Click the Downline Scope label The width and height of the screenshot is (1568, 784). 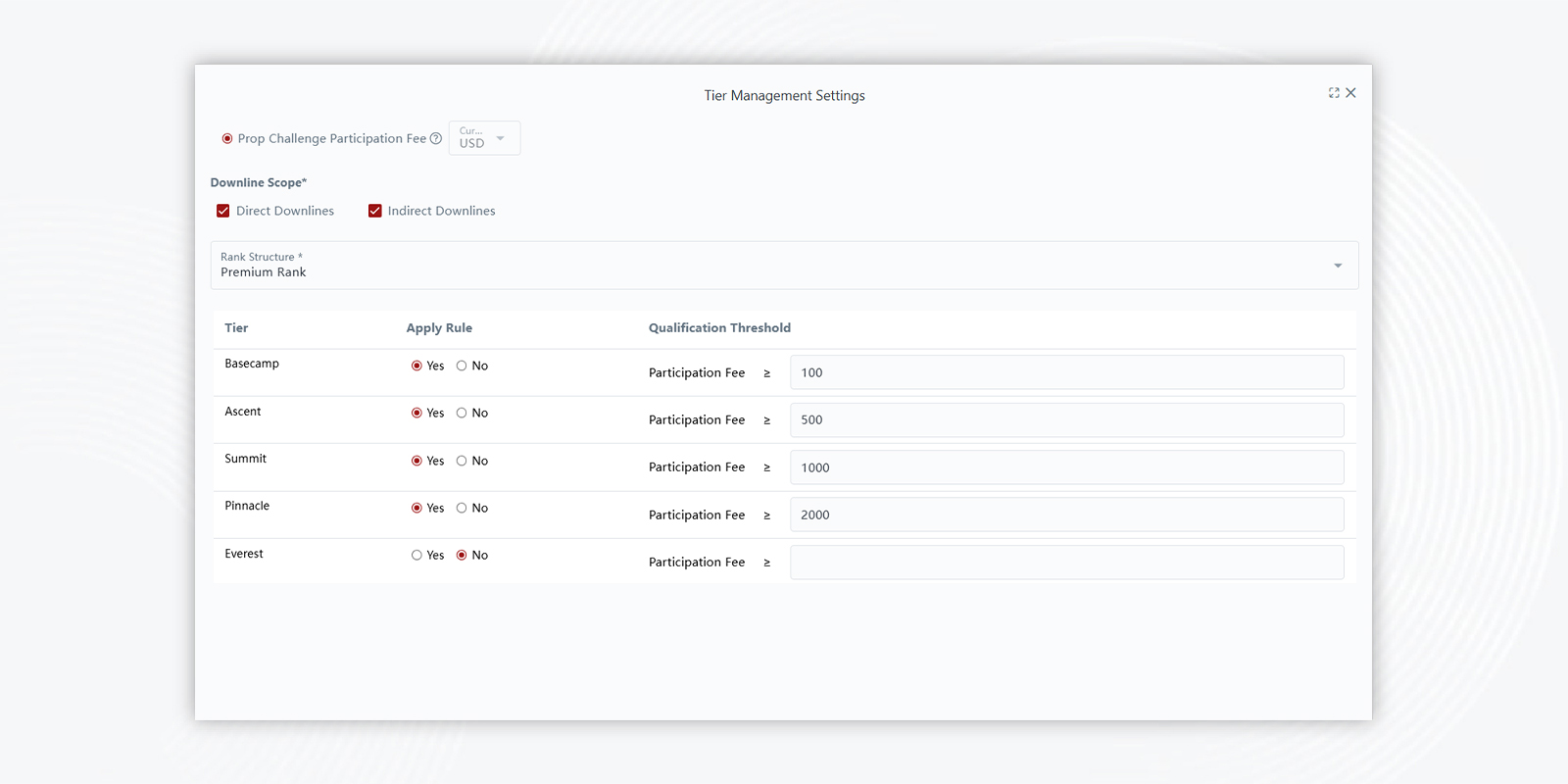pyautogui.click(x=259, y=182)
